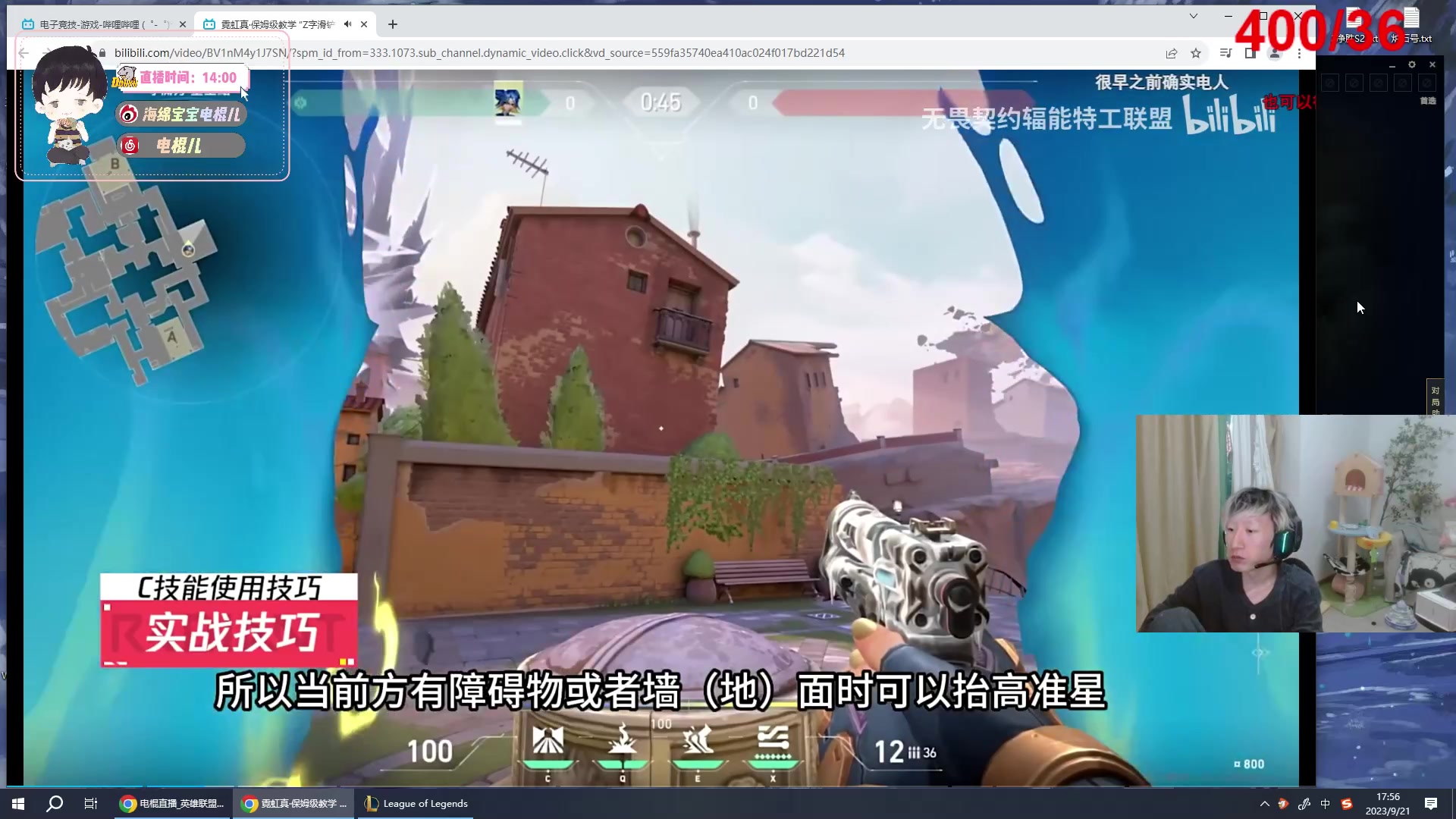Open Windows taskbar search
Viewport: 1456px width, 819px height.
[55, 804]
